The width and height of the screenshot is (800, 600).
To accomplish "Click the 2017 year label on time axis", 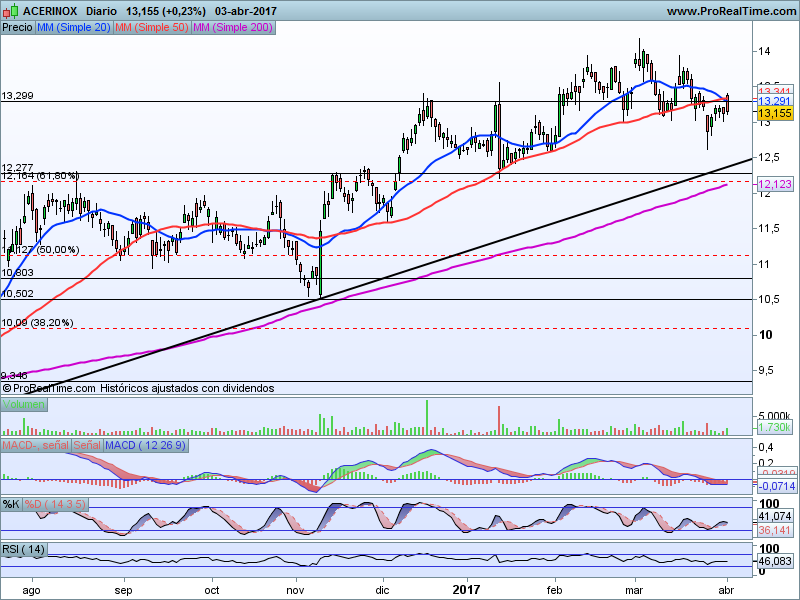I will pos(466,590).
